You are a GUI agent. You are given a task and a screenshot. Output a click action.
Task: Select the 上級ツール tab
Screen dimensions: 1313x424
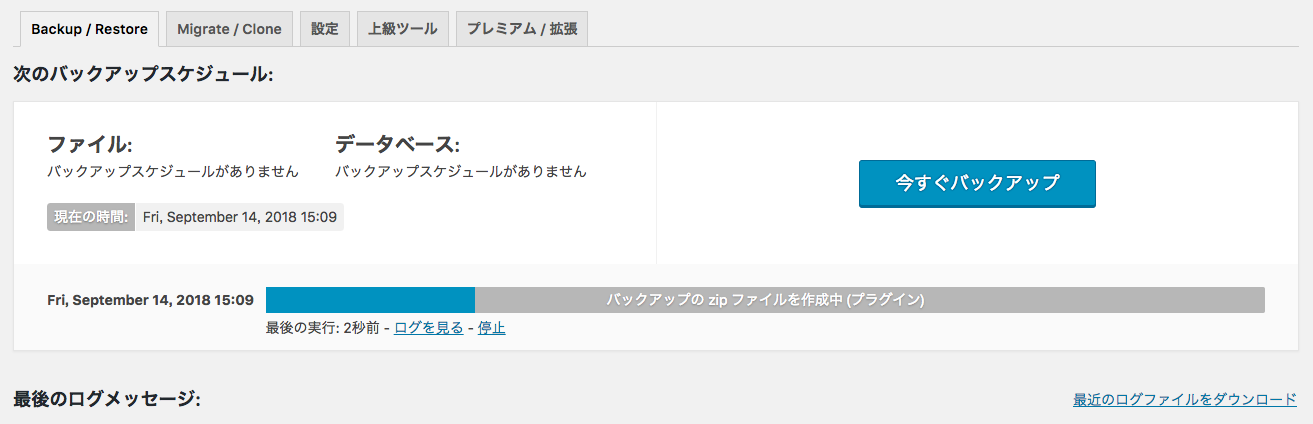coord(402,29)
